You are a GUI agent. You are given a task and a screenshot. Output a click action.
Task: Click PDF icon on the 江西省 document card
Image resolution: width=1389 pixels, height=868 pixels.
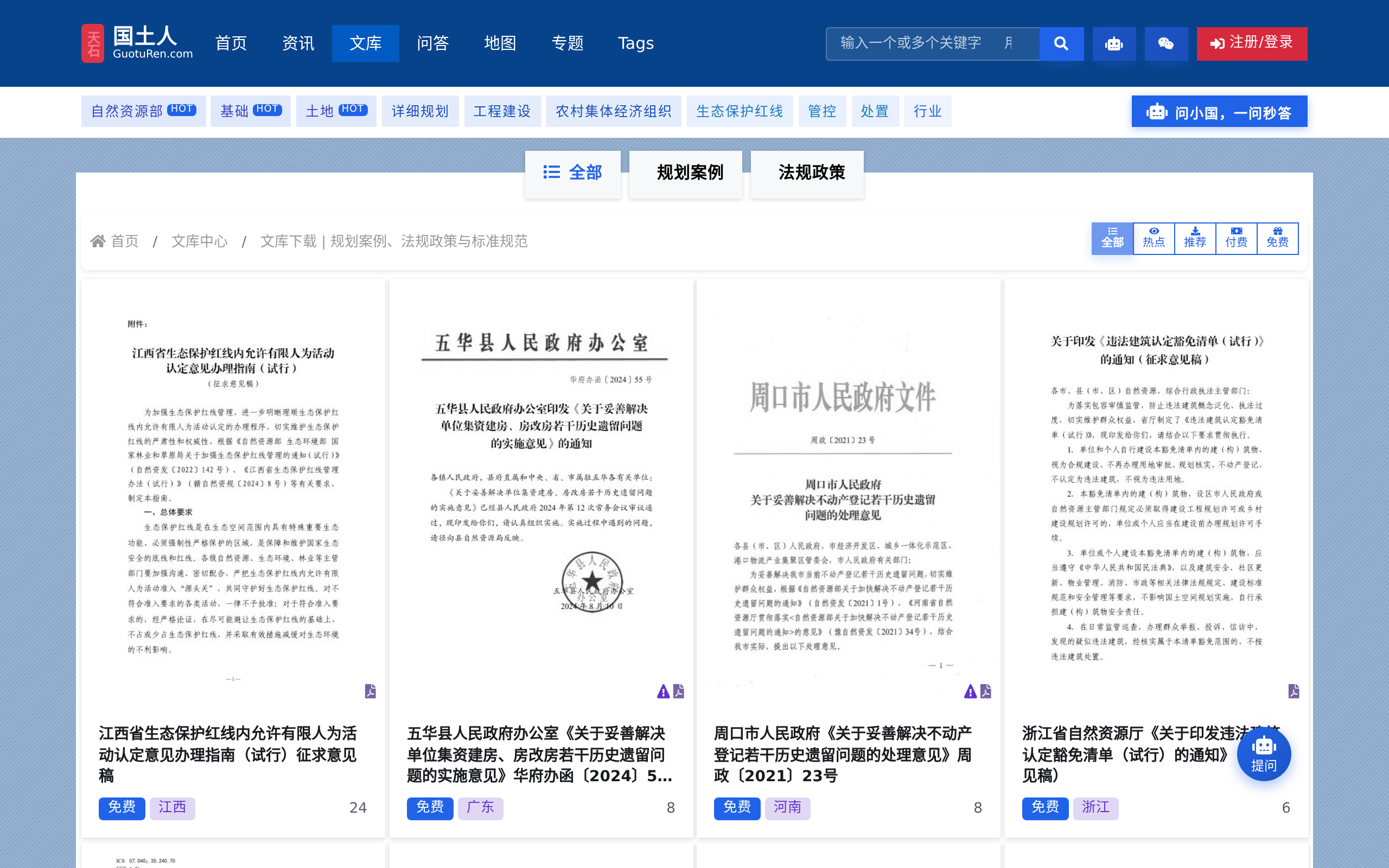pos(370,691)
